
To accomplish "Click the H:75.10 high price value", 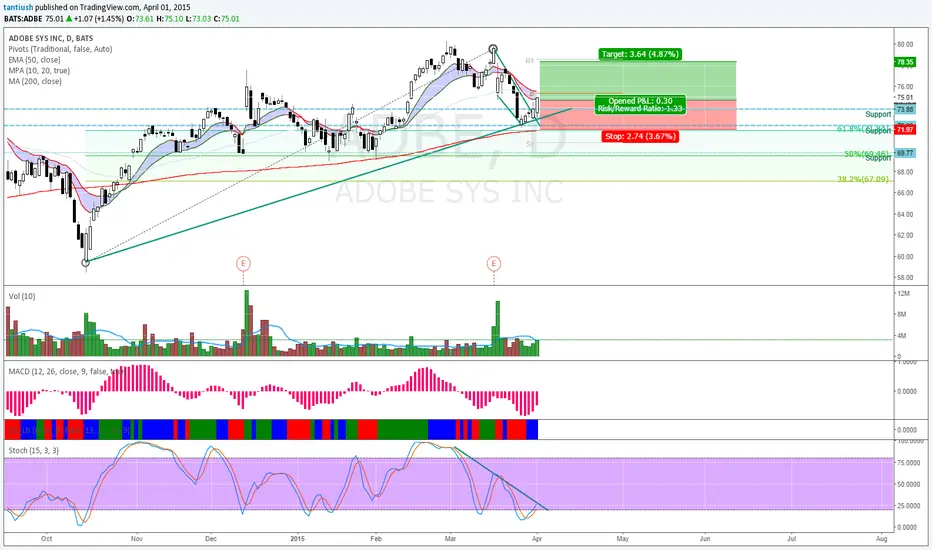I will pyautogui.click(x=169, y=19).
